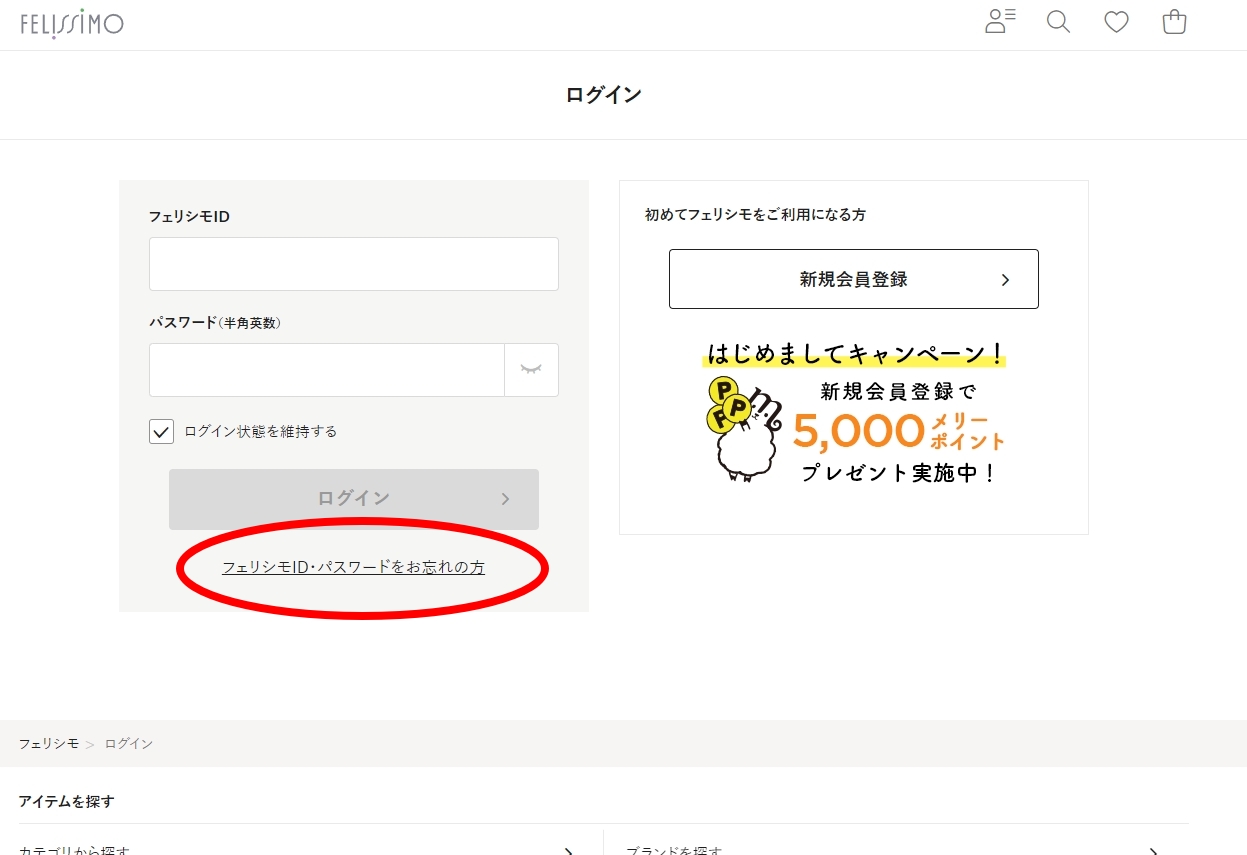Go to フェリシモ breadcrumb link

click(48, 744)
